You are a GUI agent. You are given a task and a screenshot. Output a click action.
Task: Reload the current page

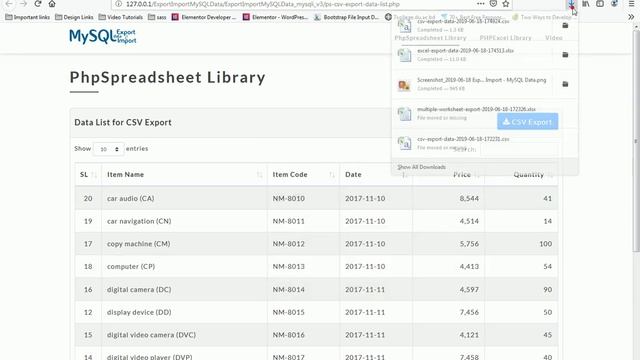click(38, 4)
